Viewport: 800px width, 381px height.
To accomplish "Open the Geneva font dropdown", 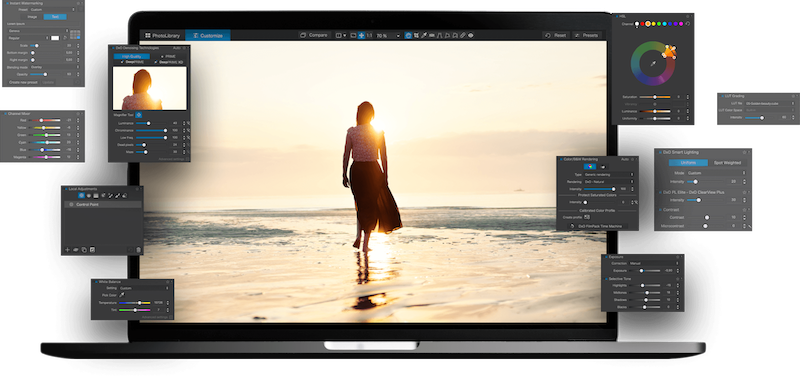I will (x=38, y=31).
